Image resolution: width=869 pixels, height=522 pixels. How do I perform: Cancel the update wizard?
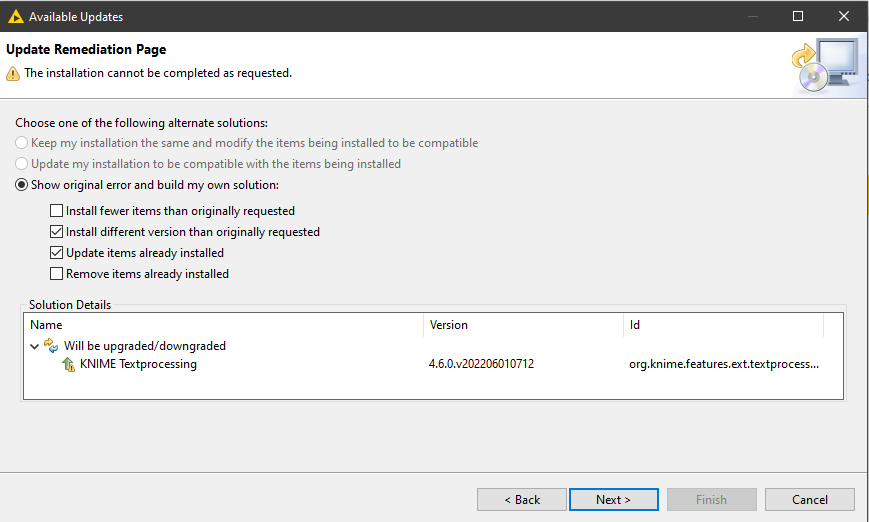pos(810,500)
